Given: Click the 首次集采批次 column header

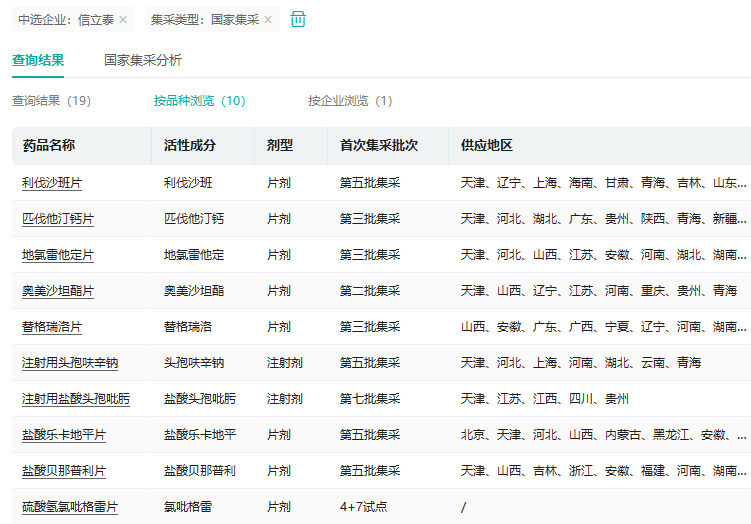Looking at the screenshot, I should (379, 146).
